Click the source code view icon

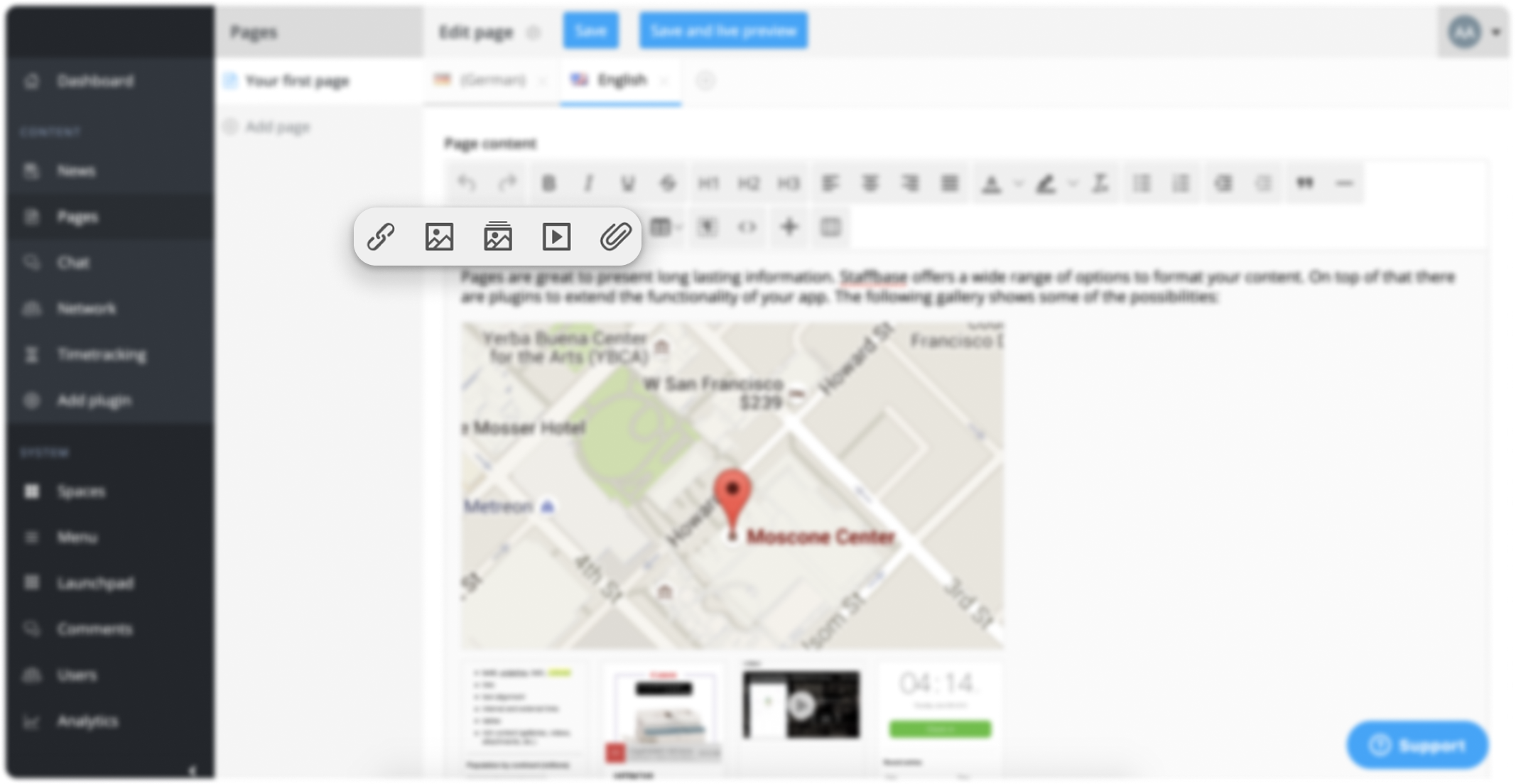click(x=747, y=227)
